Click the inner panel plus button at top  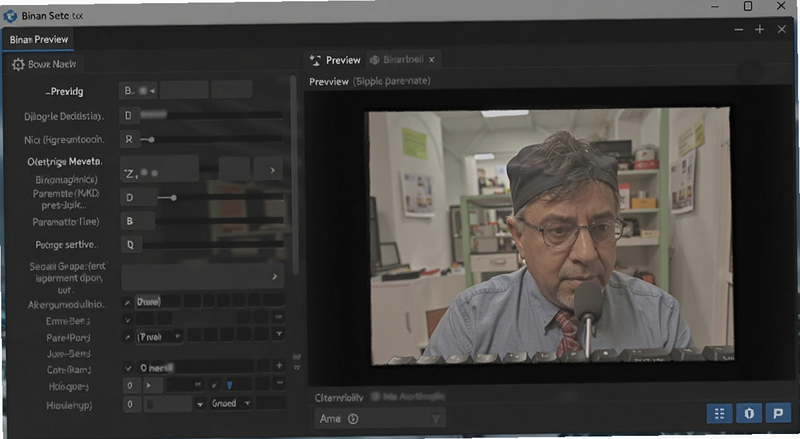[x=760, y=30]
